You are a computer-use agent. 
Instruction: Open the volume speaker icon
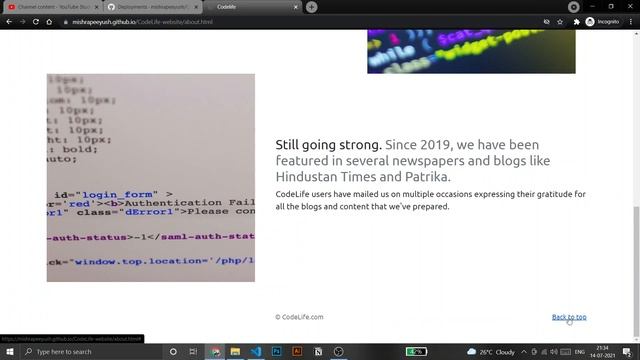pos(554,352)
